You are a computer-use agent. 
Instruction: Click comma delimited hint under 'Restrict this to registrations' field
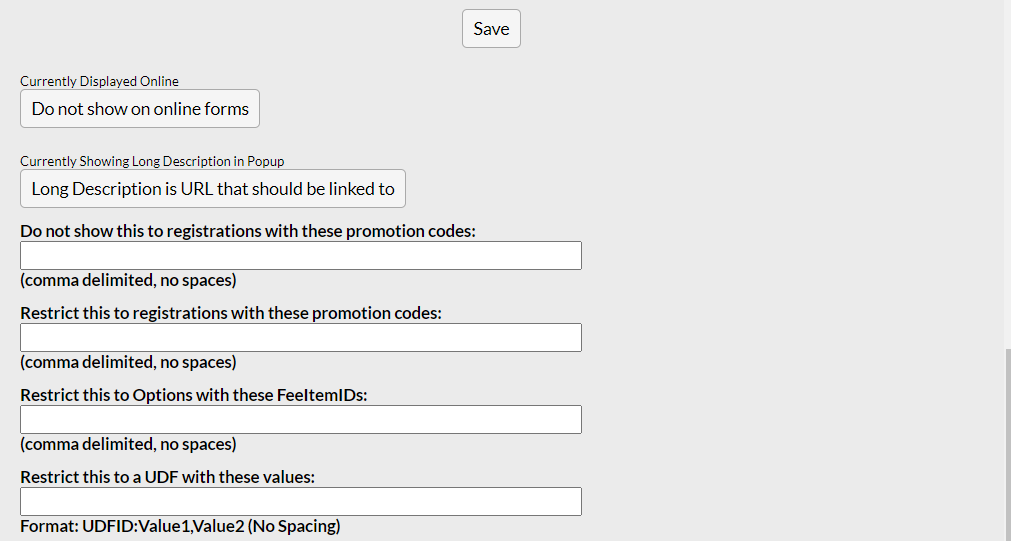point(128,362)
